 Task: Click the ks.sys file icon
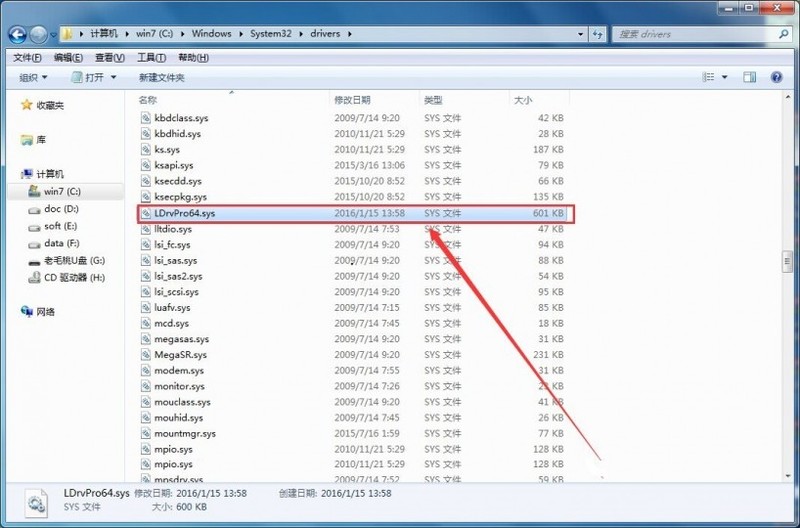[146, 149]
